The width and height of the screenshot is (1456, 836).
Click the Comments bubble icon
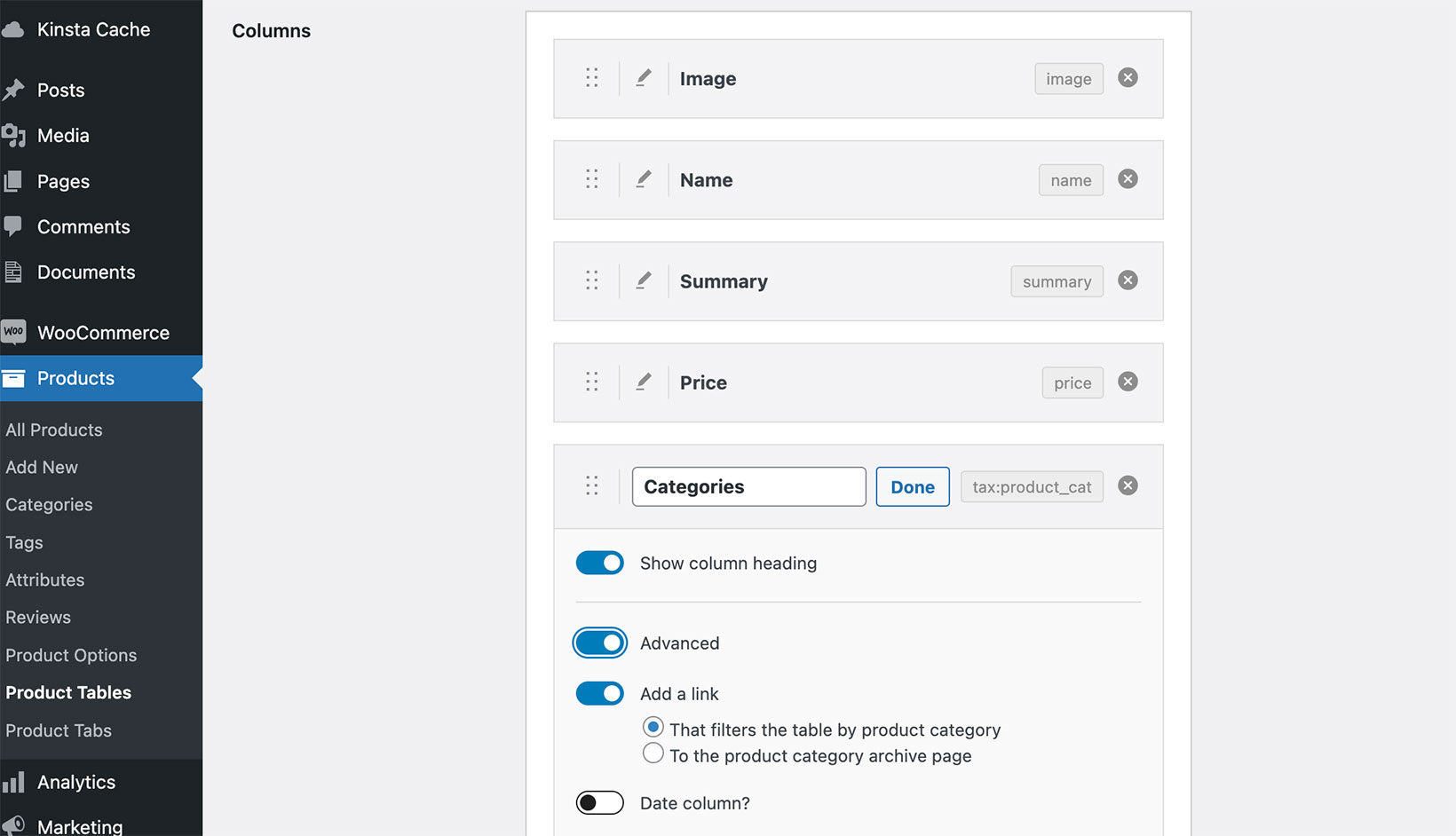tap(14, 226)
